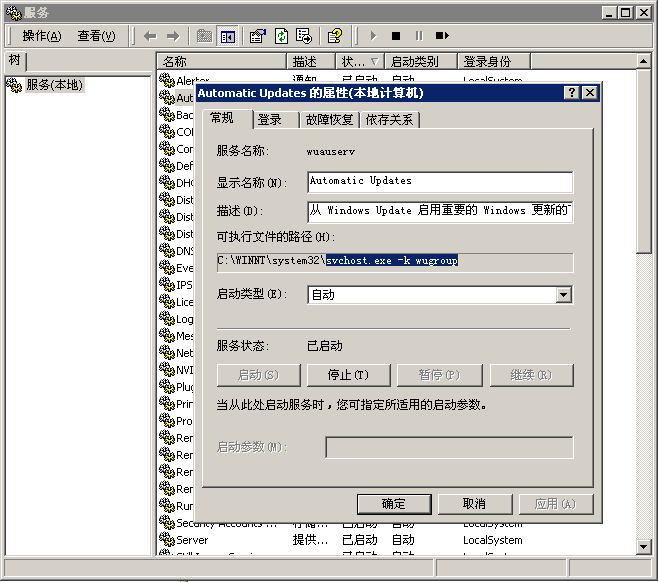This screenshot has width=659, height=582.
Task: Sort by the 状... column header
Action: (360, 62)
